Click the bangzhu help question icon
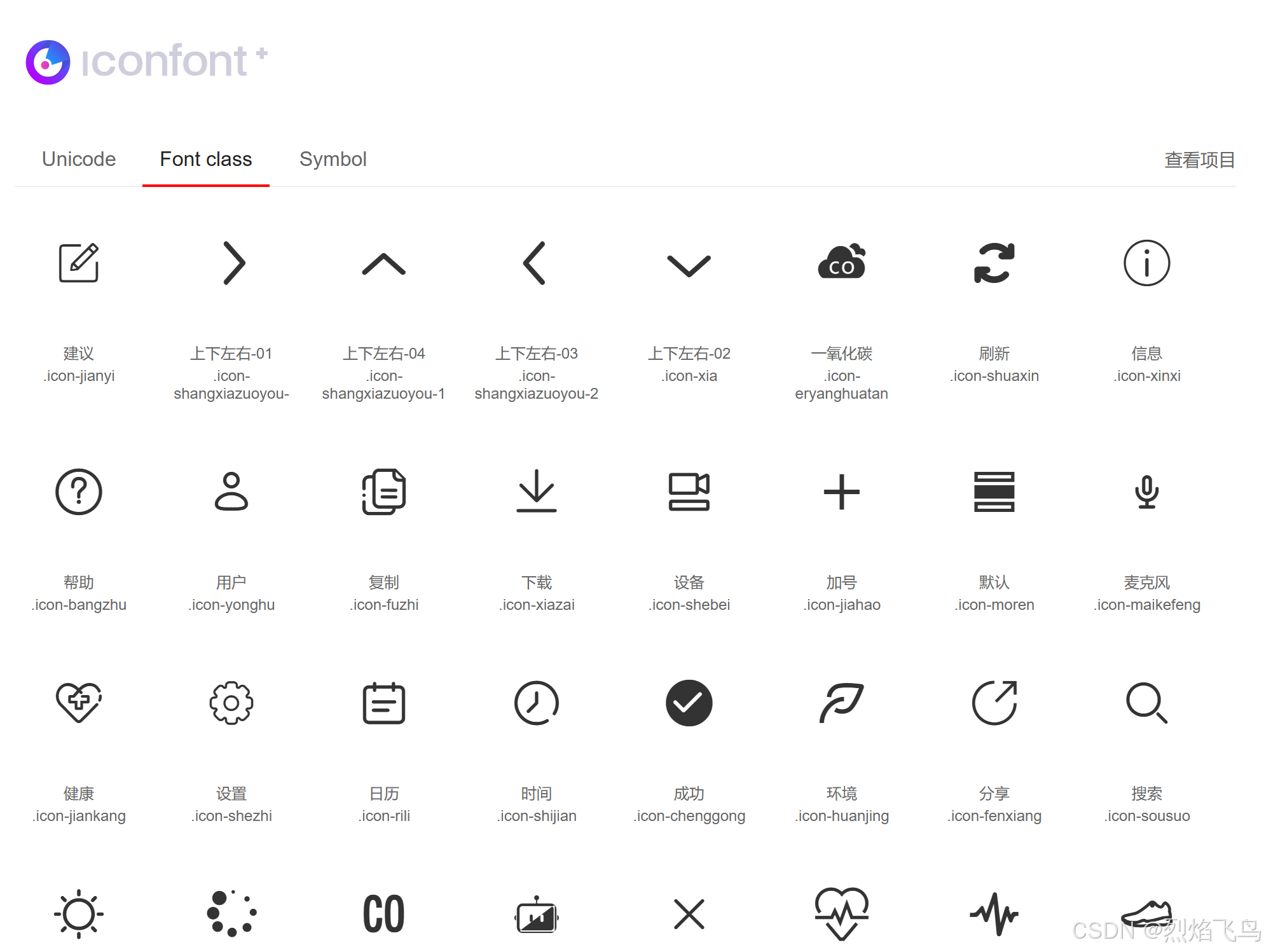1264x952 pixels. 79,492
